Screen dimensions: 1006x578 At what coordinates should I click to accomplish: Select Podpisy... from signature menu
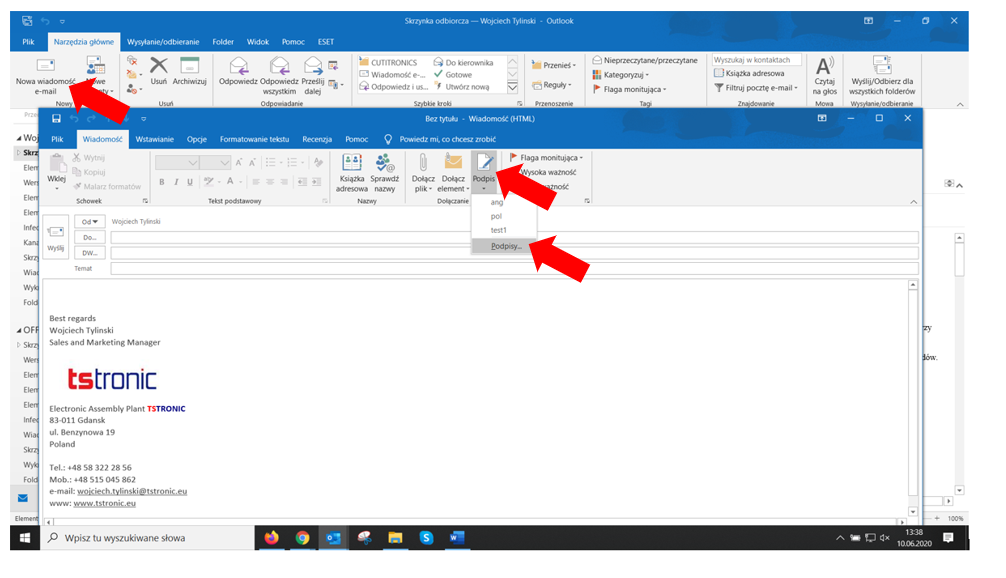pos(505,245)
